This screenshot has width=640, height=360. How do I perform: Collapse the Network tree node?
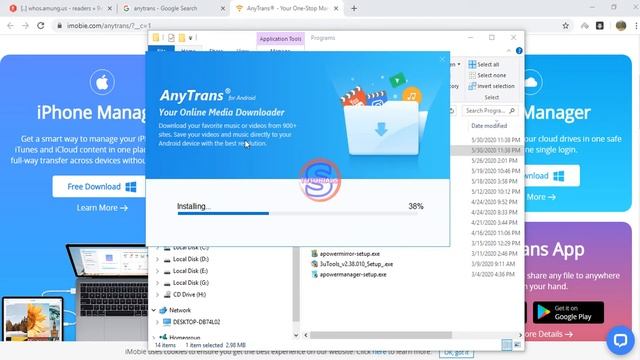[x=154, y=310]
